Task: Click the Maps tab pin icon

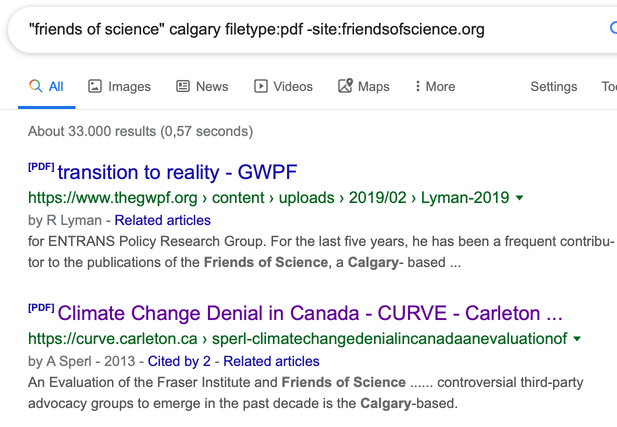Action: point(345,86)
